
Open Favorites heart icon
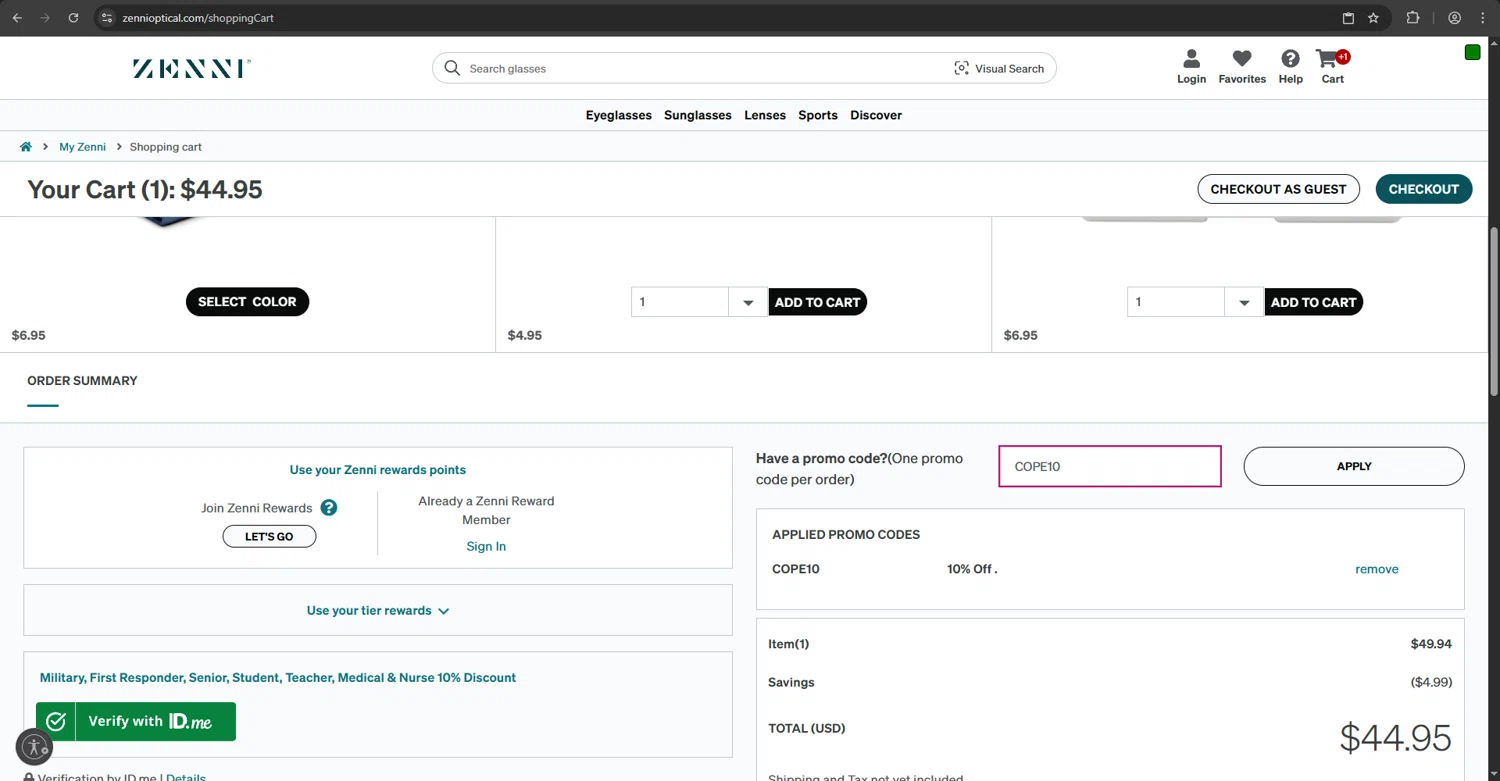(x=1242, y=67)
